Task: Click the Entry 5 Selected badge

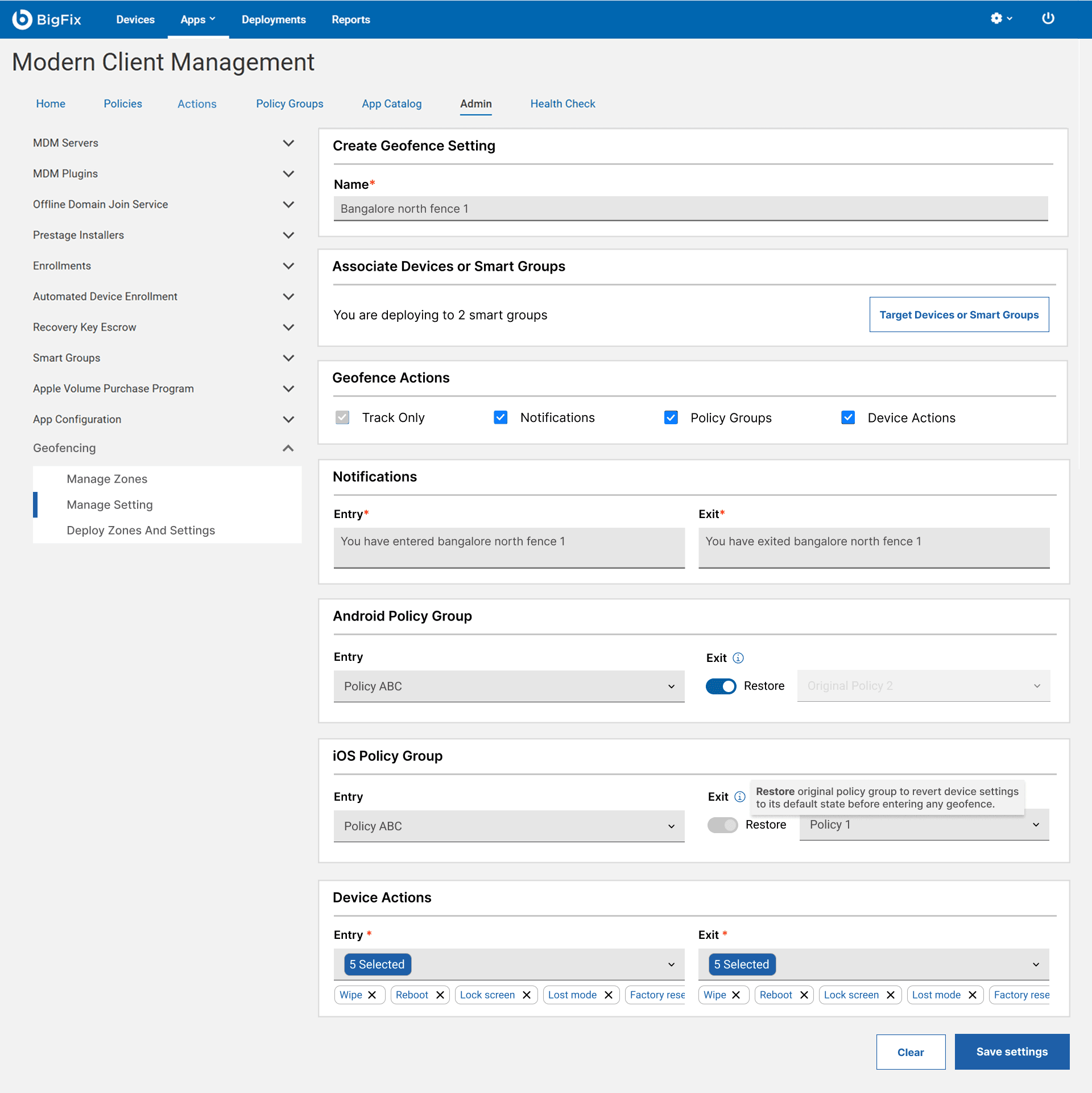Action: tap(377, 964)
